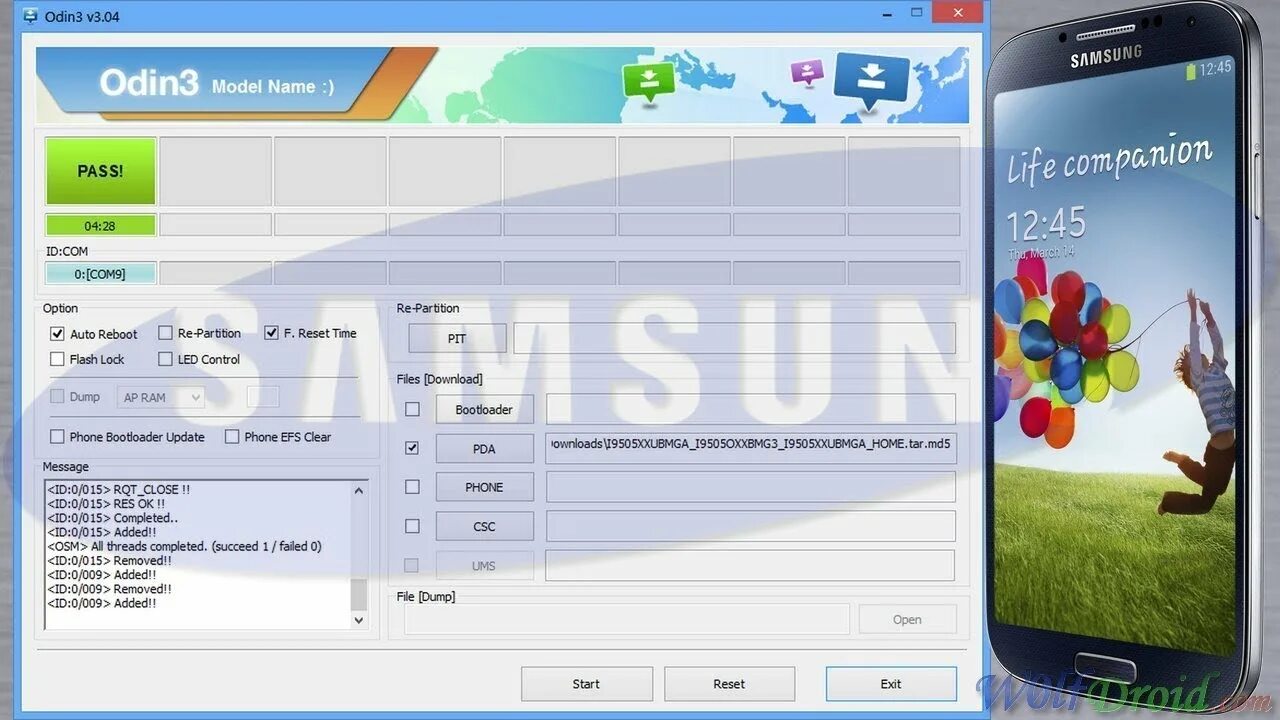Click the Exit button
This screenshot has width=1280, height=720.
point(891,684)
